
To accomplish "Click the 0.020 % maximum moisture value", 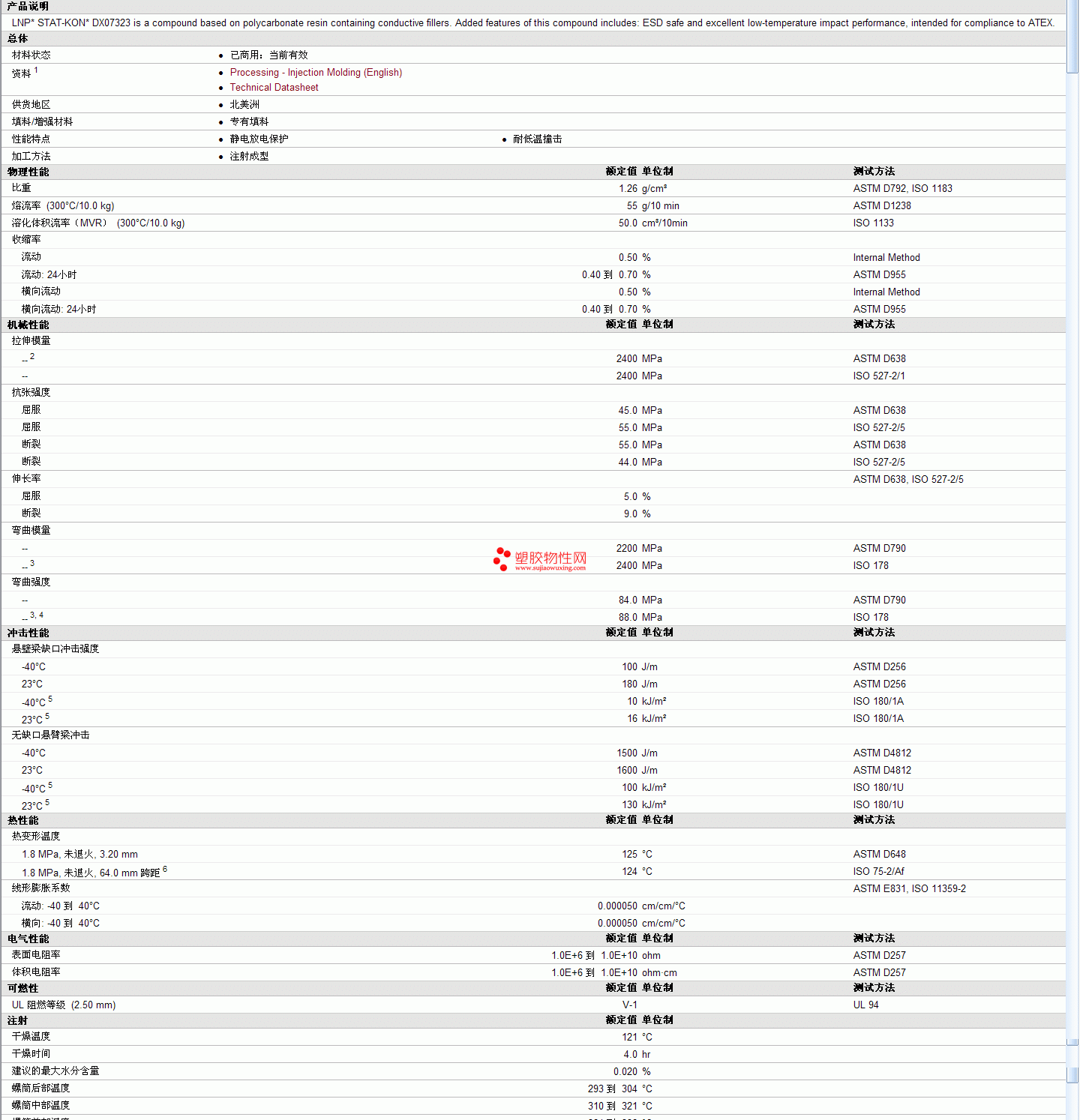I will pos(631,1072).
